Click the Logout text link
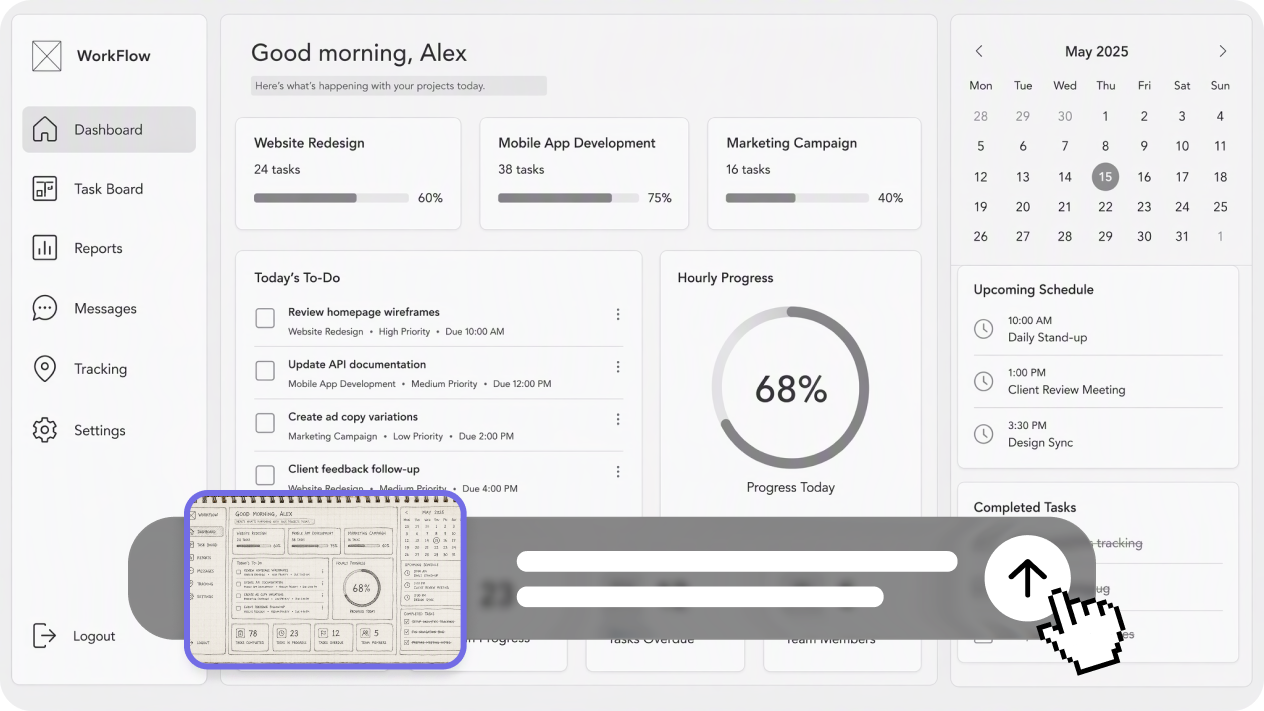 pyautogui.click(x=94, y=636)
